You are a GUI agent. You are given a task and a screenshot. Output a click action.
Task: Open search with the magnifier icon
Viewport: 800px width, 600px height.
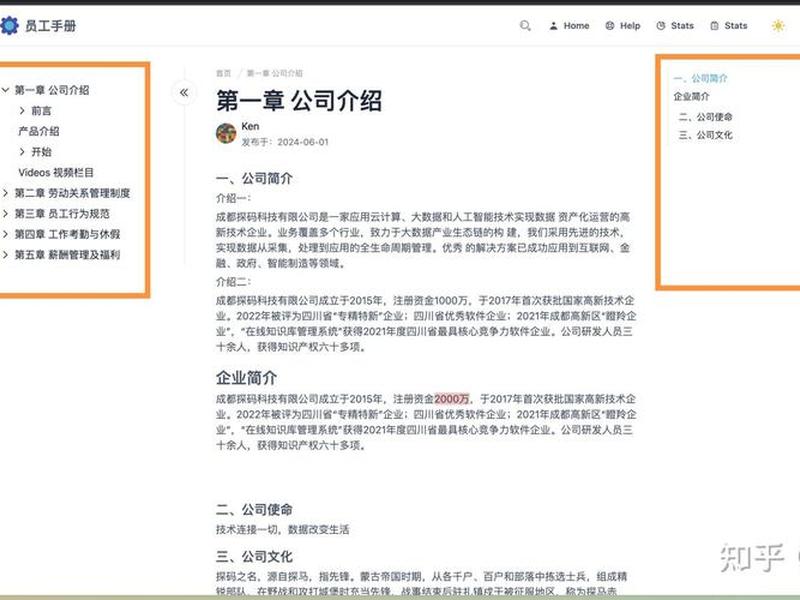click(525, 26)
